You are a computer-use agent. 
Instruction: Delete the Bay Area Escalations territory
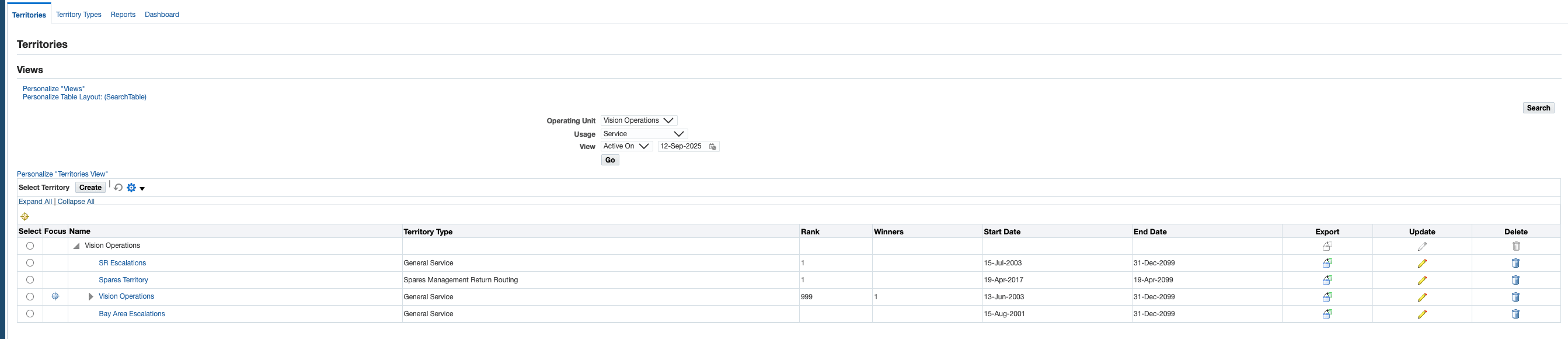(x=1515, y=314)
